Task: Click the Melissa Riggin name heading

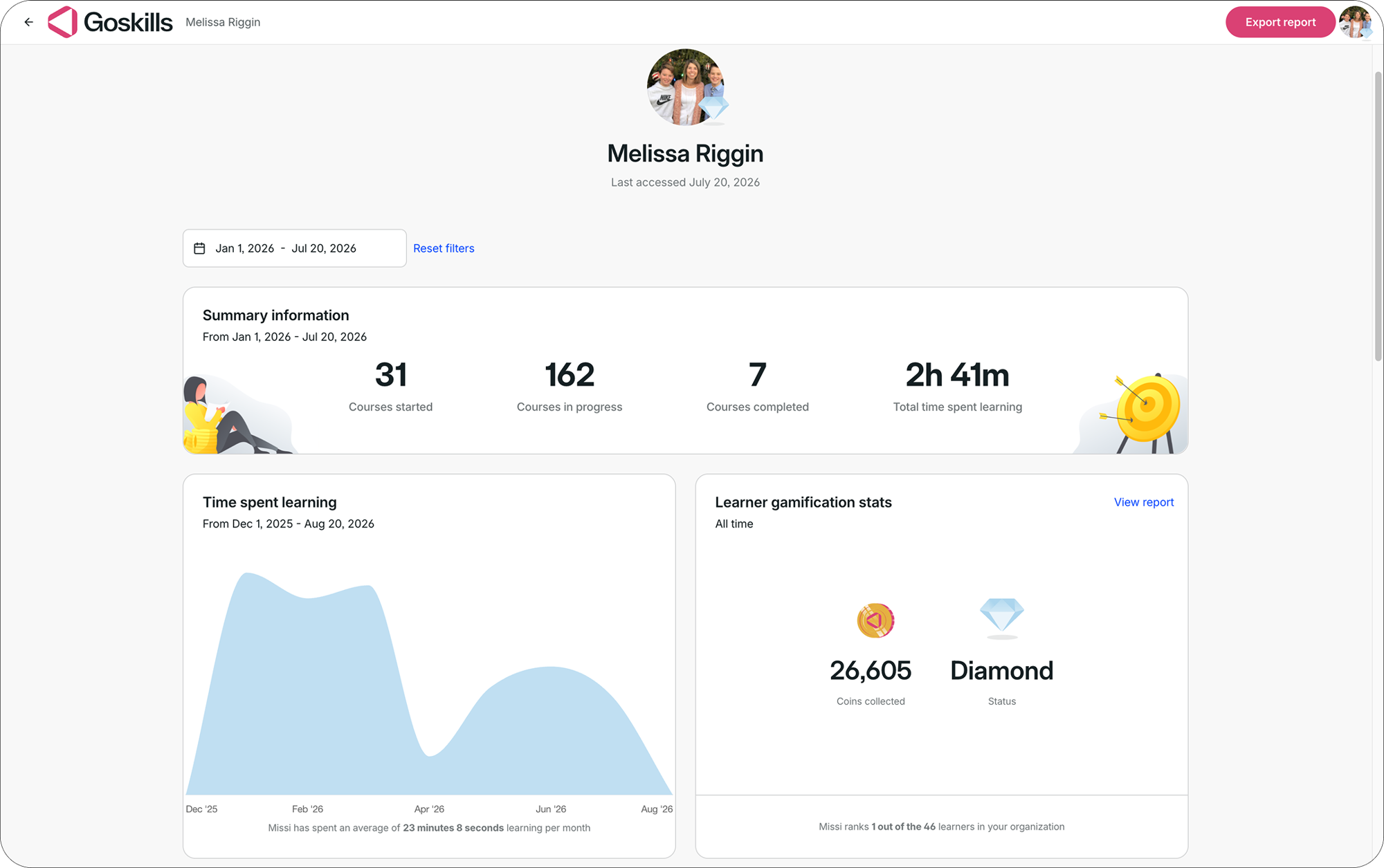Action: pyautogui.click(x=685, y=154)
